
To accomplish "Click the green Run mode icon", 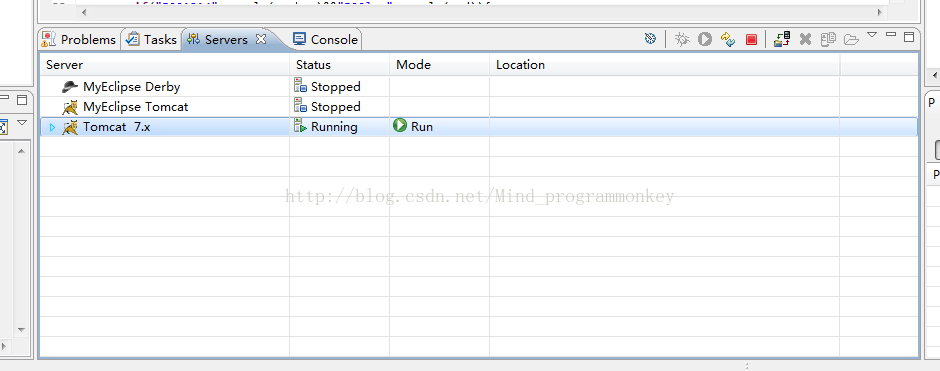I will tap(399, 126).
